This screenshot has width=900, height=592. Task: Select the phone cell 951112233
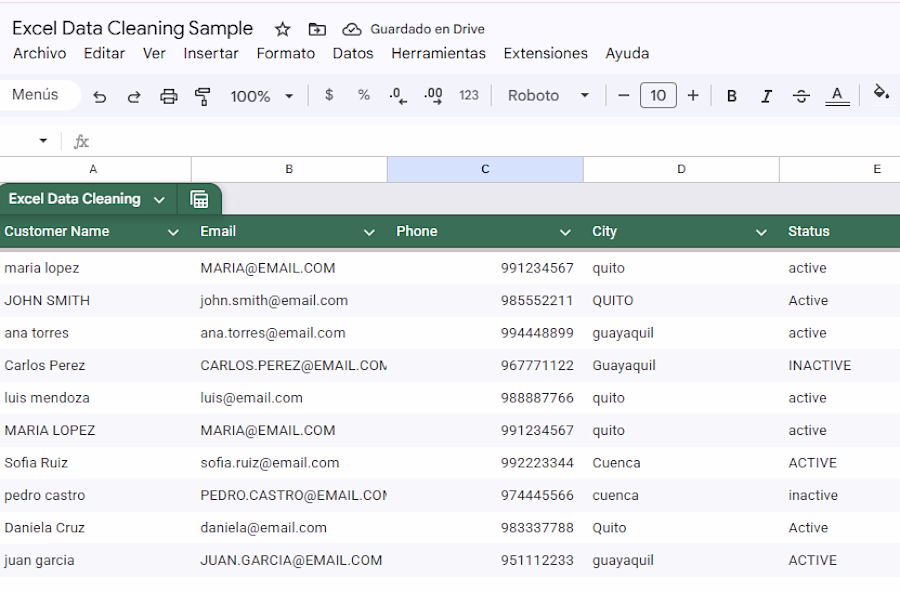(x=485, y=560)
